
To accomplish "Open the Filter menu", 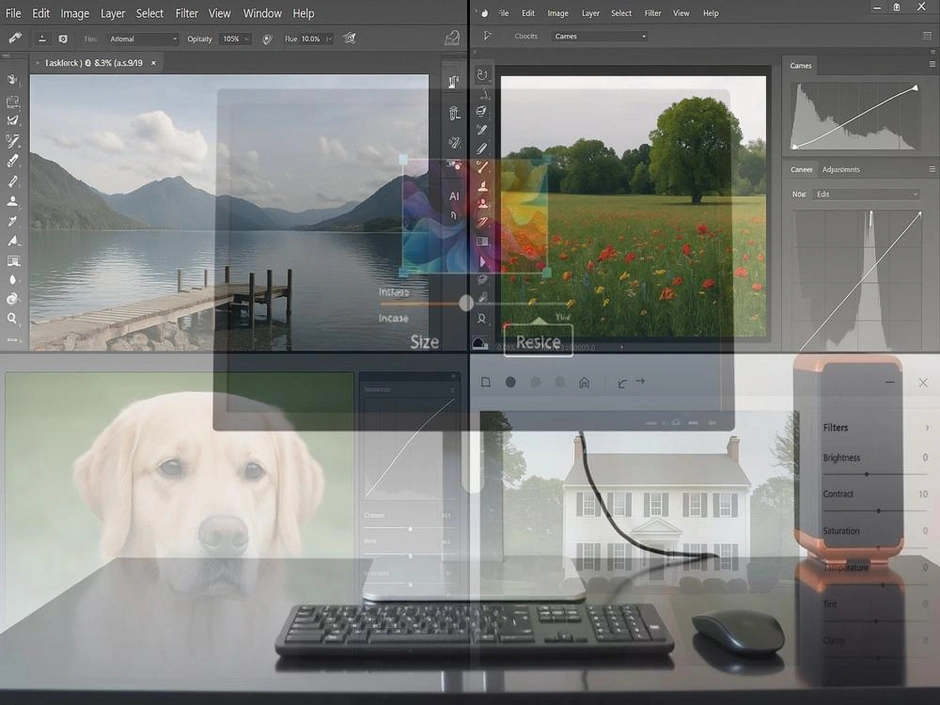I will click(186, 13).
